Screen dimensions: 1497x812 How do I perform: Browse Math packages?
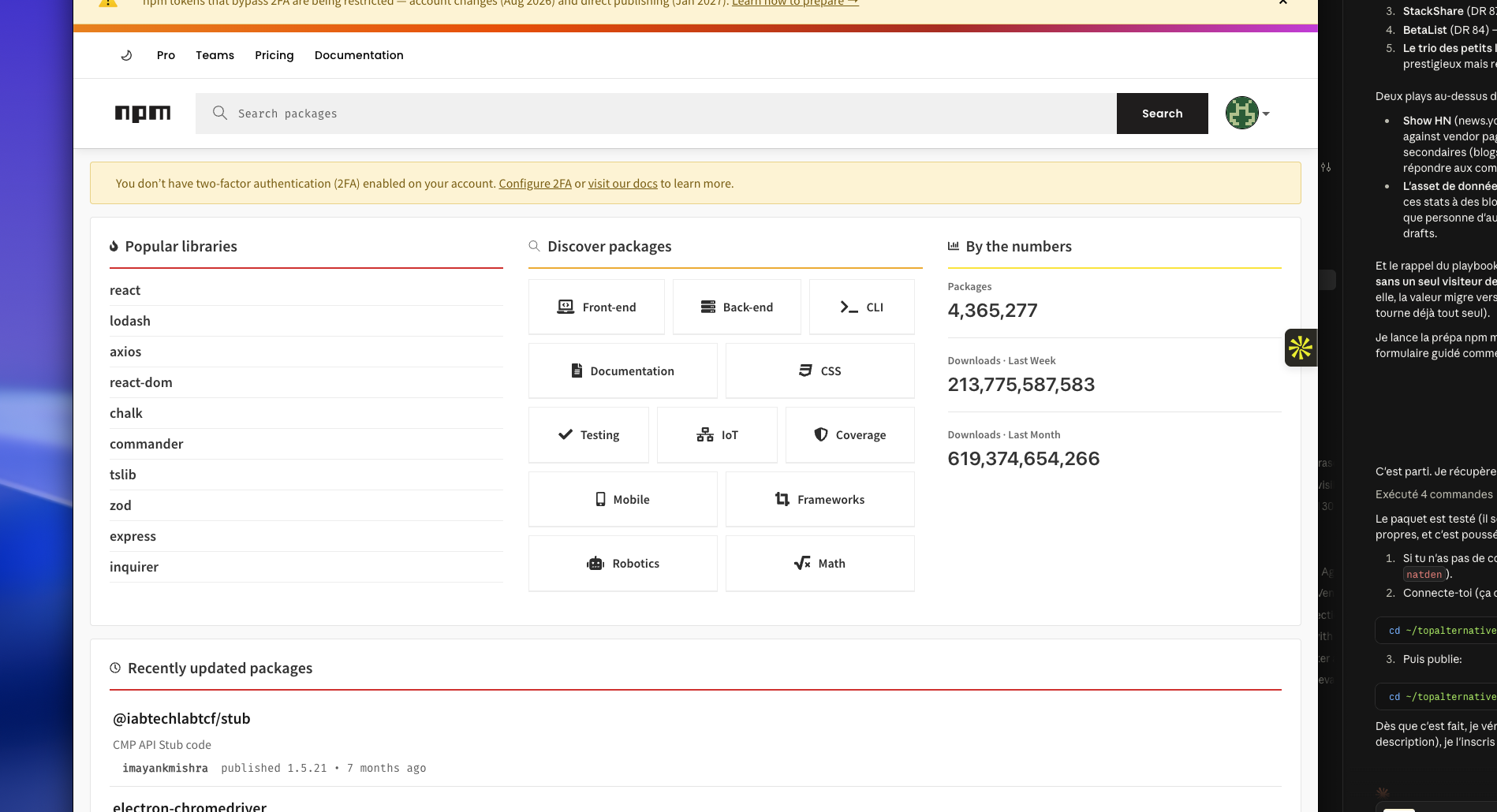[x=820, y=563]
